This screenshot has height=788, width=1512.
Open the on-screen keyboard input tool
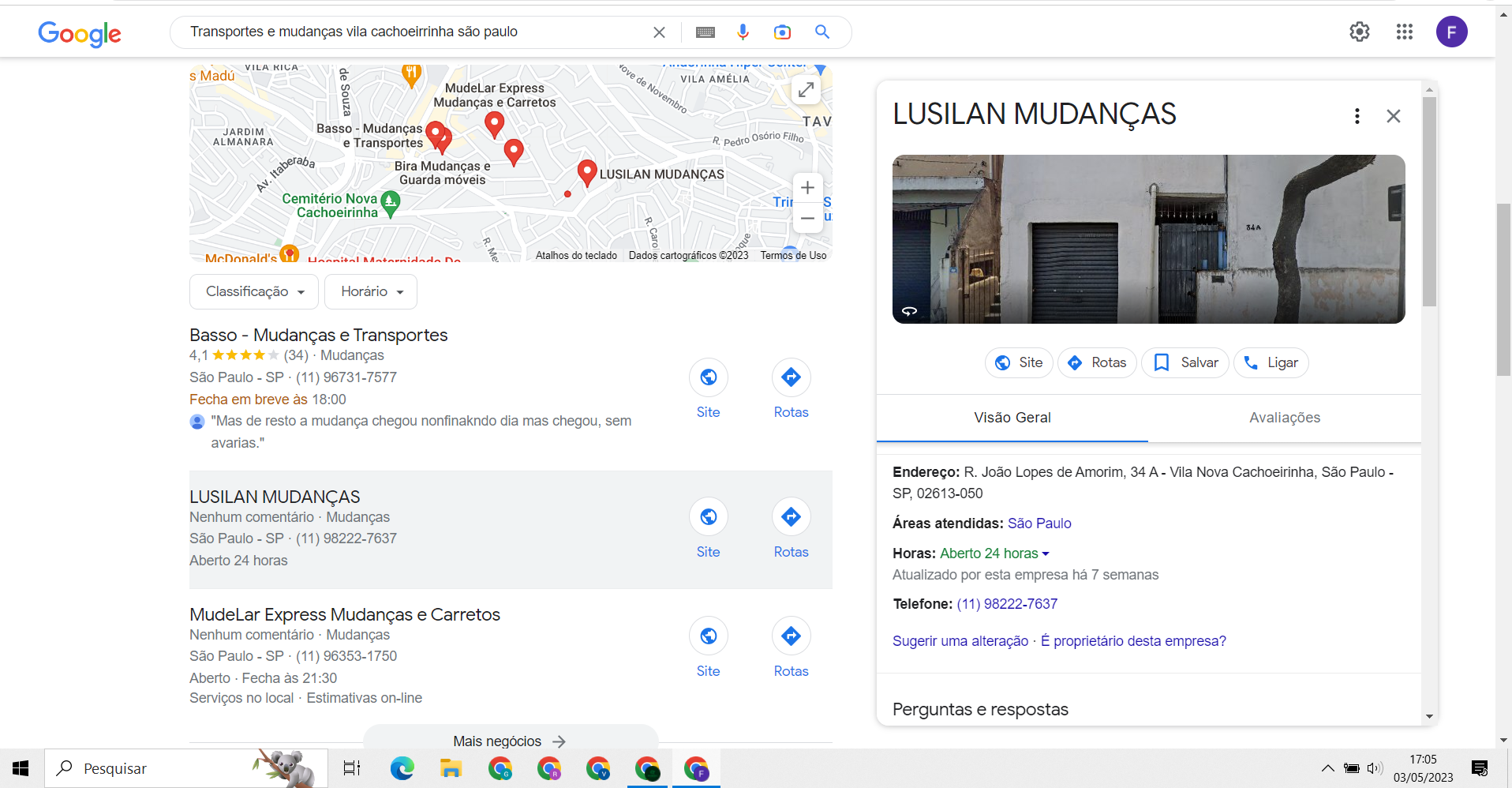point(705,32)
